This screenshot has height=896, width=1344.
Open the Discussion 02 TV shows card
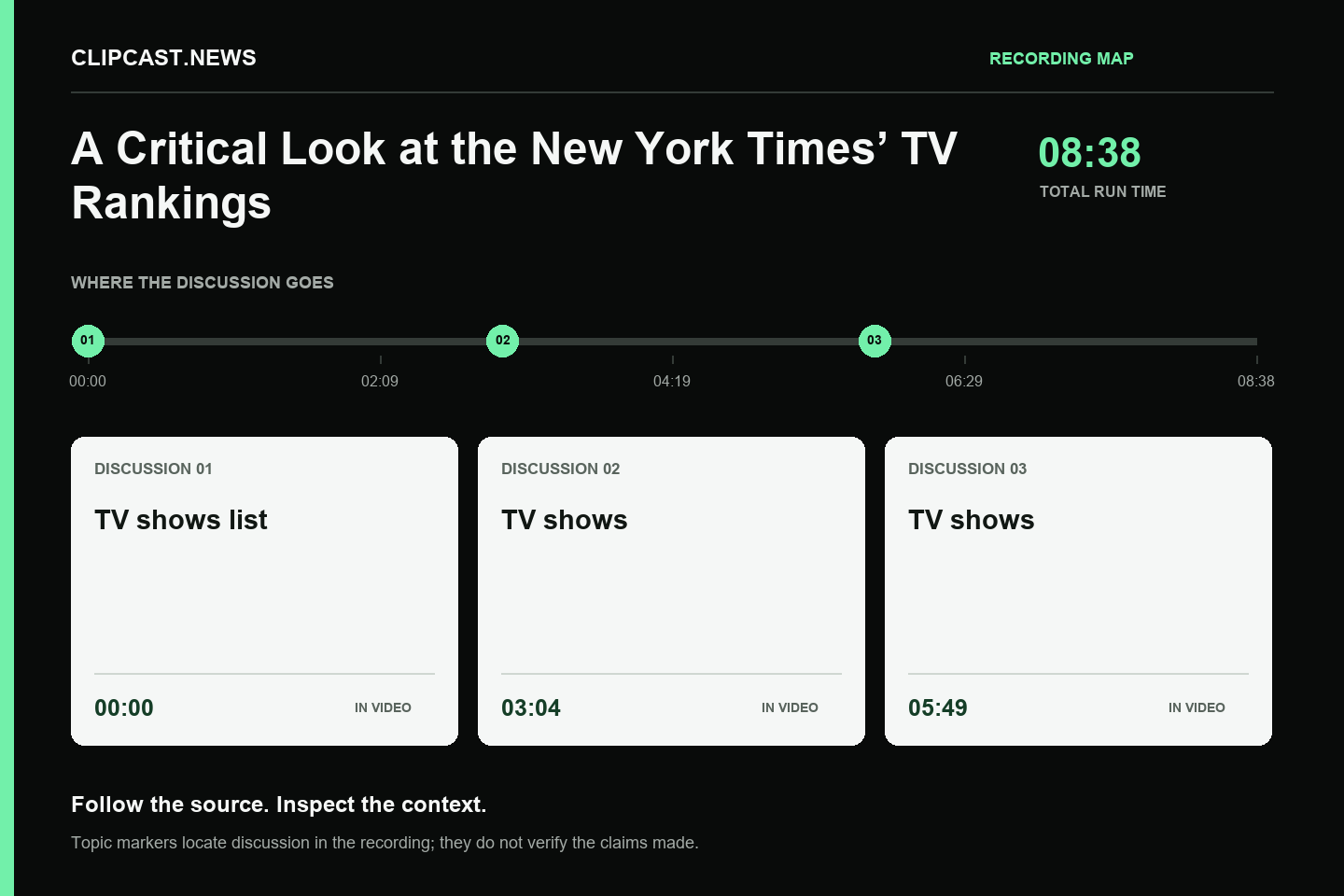coord(671,591)
